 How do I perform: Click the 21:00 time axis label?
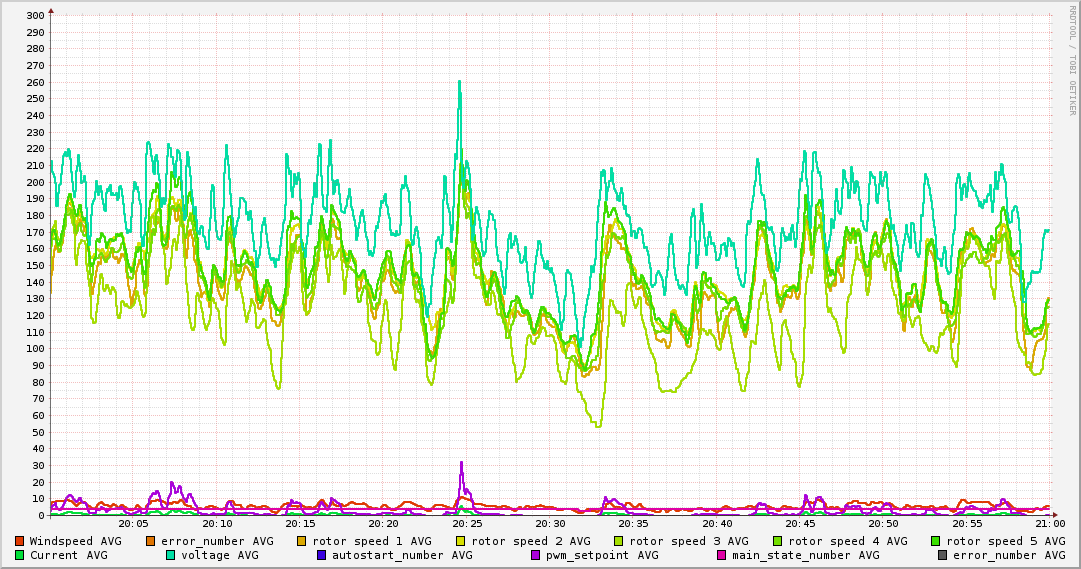coord(1051,524)
